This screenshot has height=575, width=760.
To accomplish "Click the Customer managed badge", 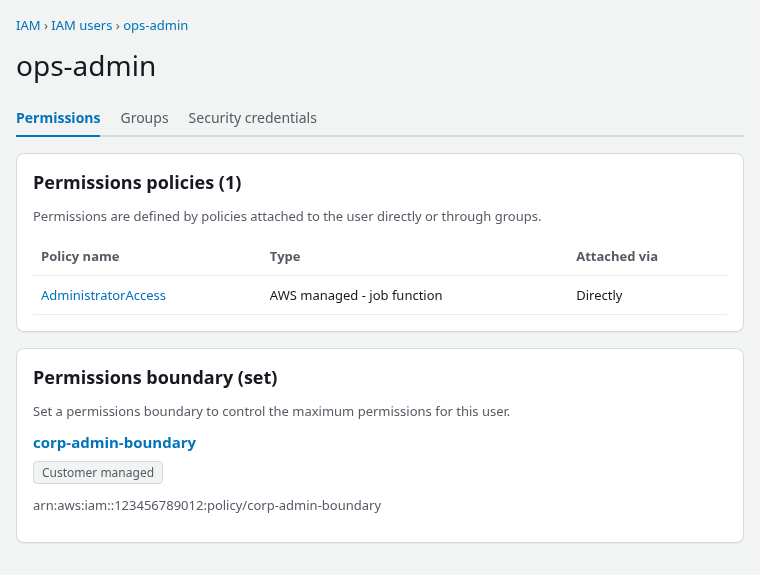I will click(x=98, y=473).
